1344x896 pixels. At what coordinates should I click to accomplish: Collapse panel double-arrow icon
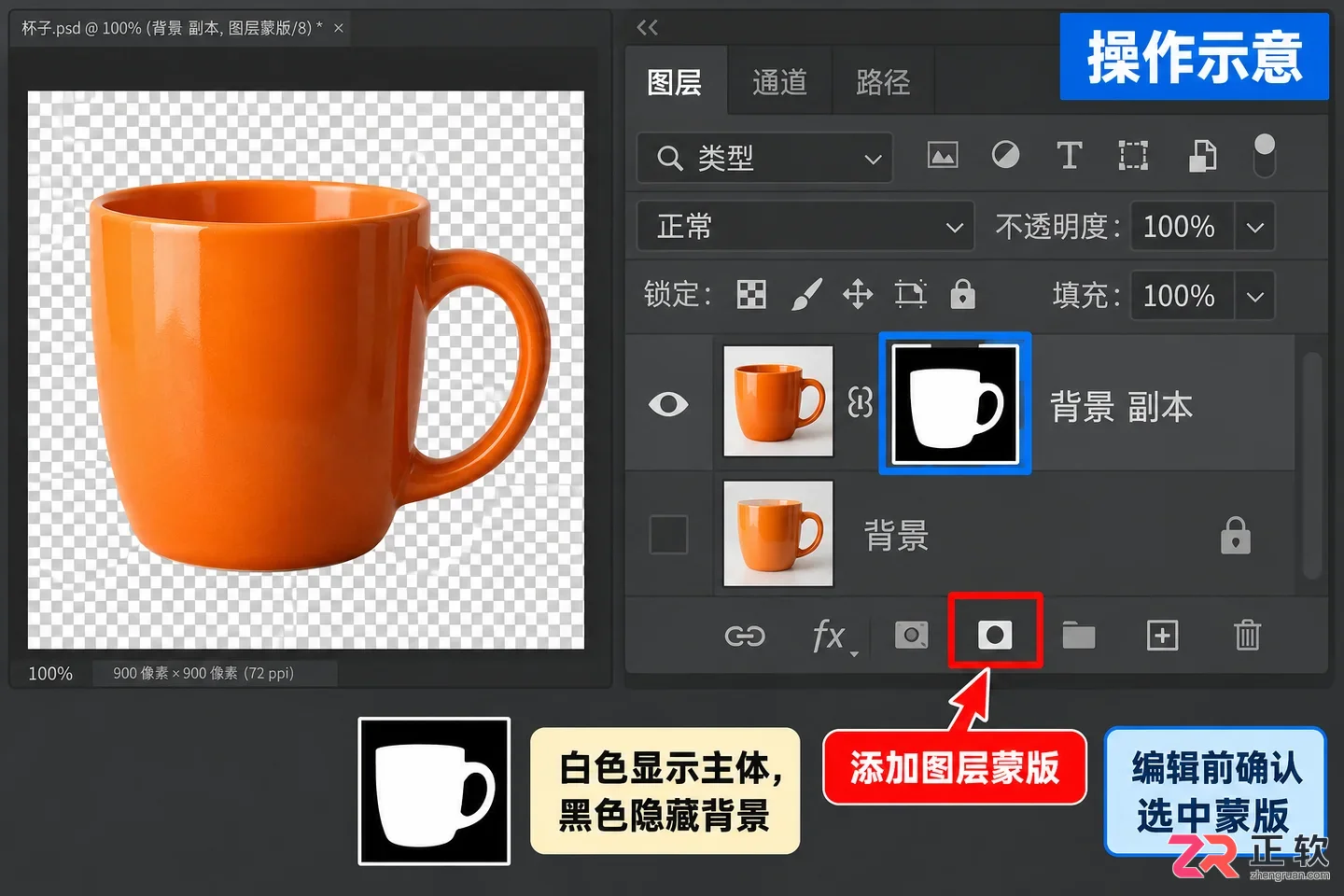click(x=647, y=28)
